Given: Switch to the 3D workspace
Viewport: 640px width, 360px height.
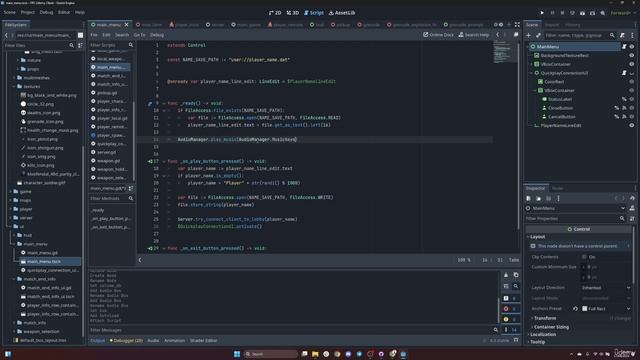Looking at the screenshot, I should click(293, 13).
